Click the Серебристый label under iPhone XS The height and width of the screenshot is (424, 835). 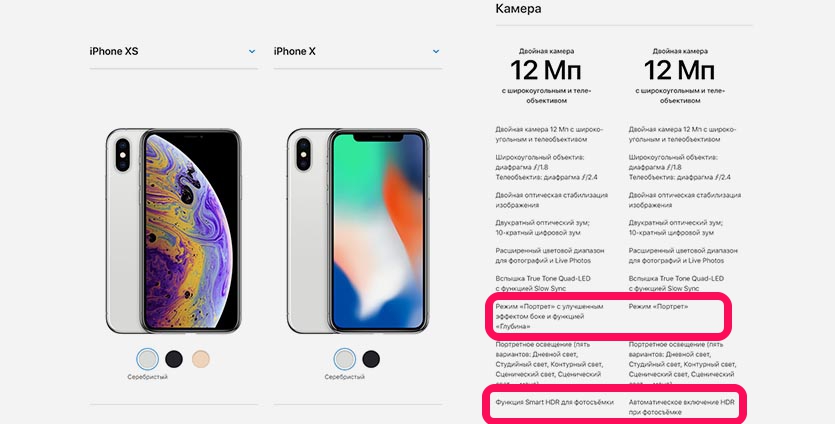[x=148, y=377]
